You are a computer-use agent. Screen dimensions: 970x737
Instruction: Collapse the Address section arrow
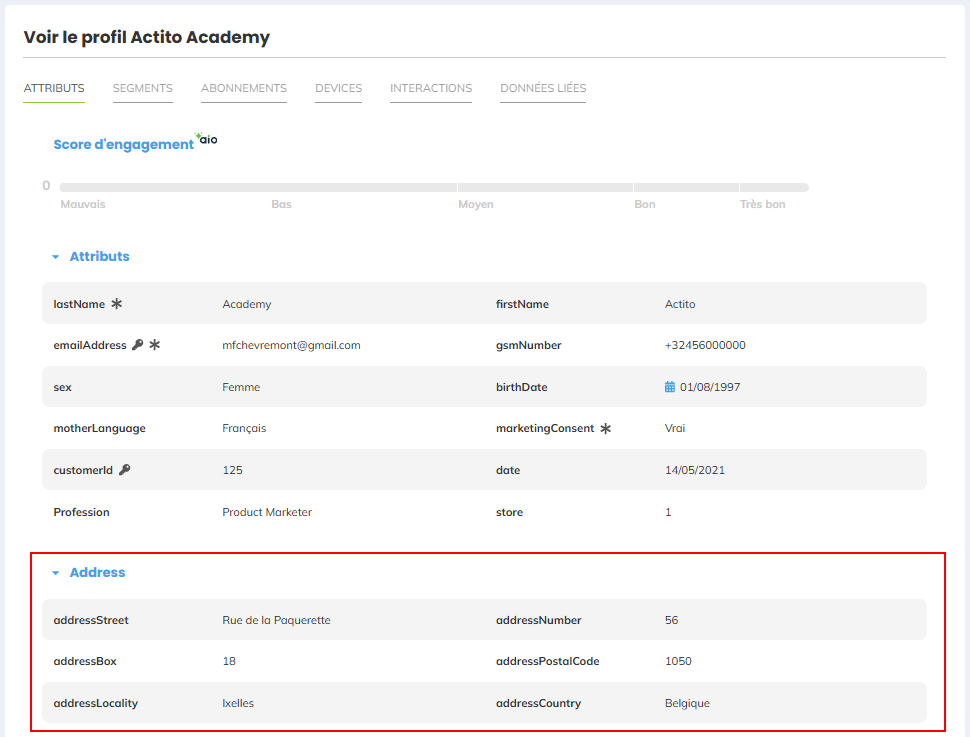[56, 573]
